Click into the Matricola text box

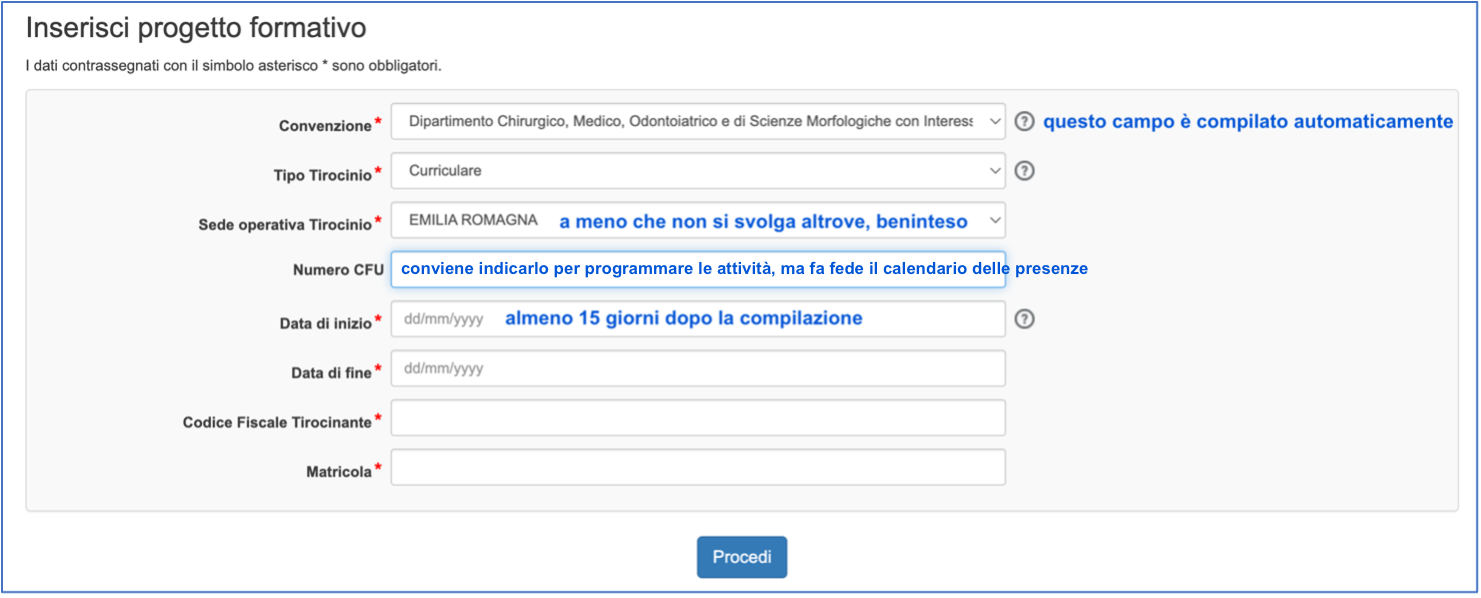(x=697, y=467)
